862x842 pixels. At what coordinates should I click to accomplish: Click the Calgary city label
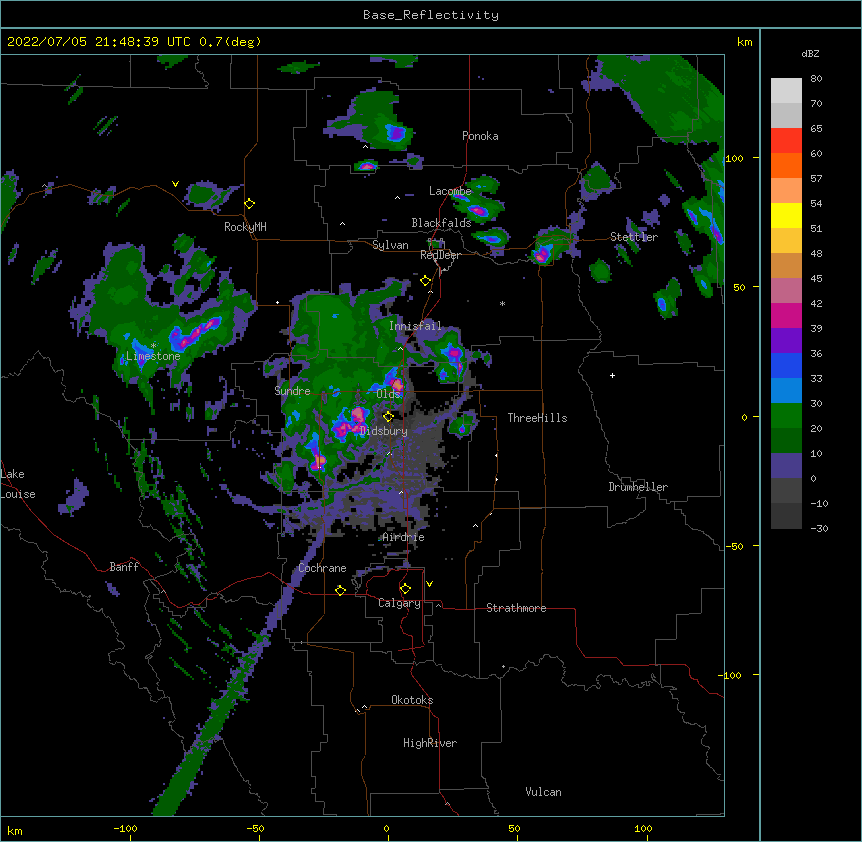[x=399, y=603]
